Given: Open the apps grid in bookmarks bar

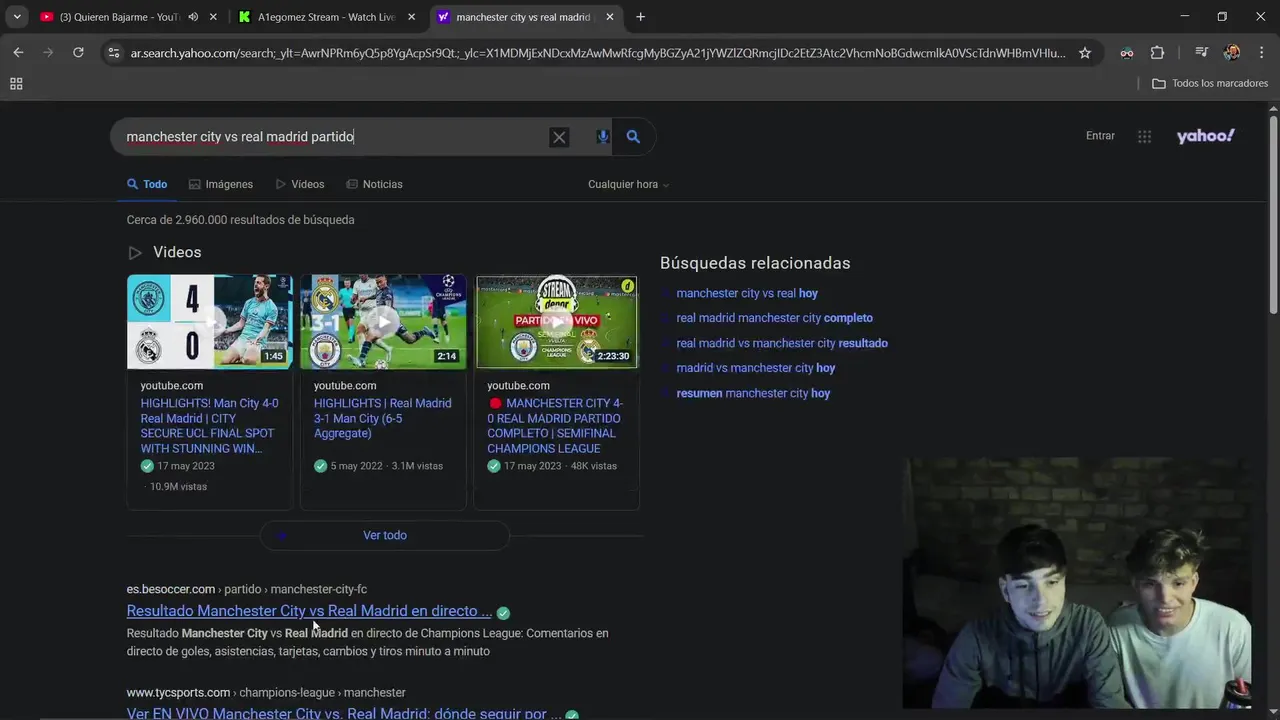Looking at the screenshot, I should (16, 84).
